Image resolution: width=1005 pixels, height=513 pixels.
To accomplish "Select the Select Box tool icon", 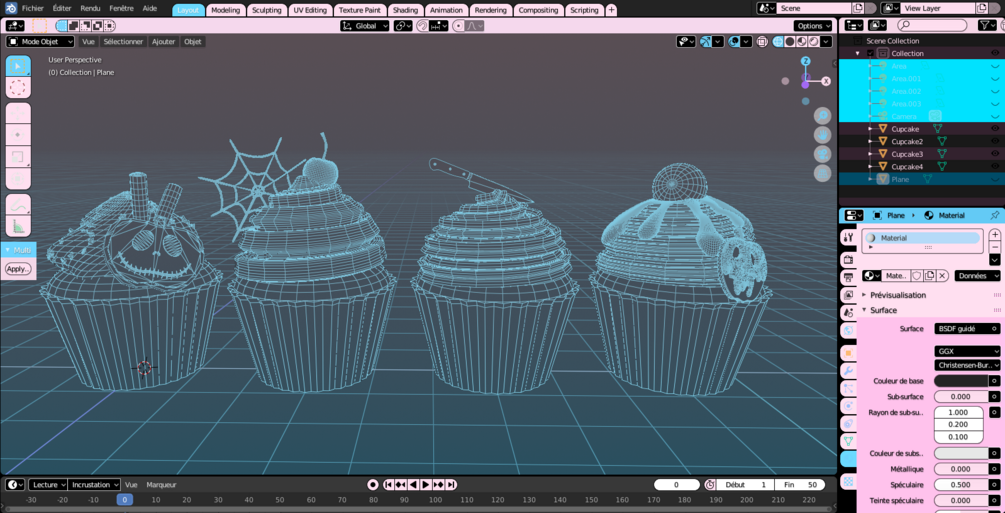I will [18, 66].
